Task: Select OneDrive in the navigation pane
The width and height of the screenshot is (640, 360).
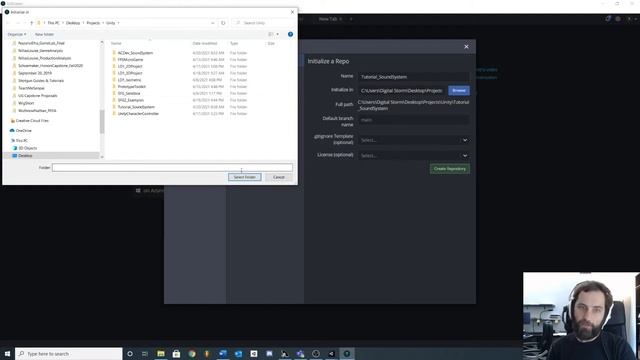Action: click(23, 131)
